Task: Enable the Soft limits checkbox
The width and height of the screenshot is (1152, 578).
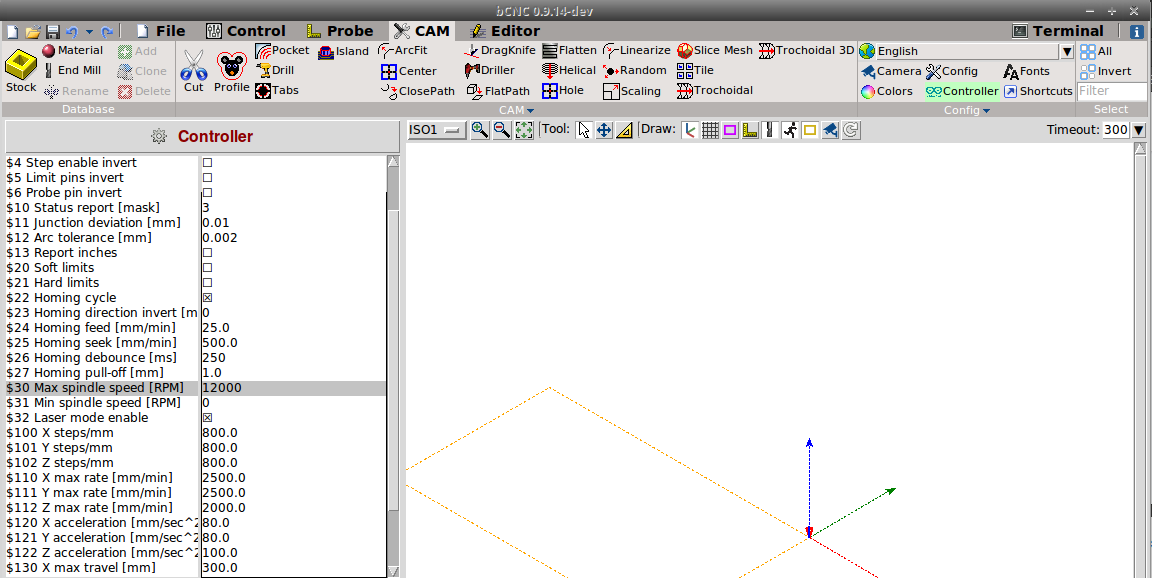Action: pos(208,268)
